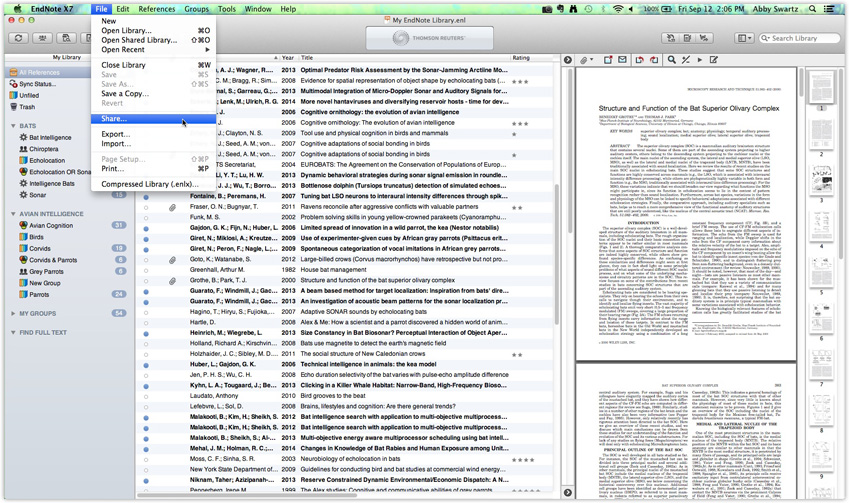
Task: Click the open PDF externally icon
Action: [608, 60]
